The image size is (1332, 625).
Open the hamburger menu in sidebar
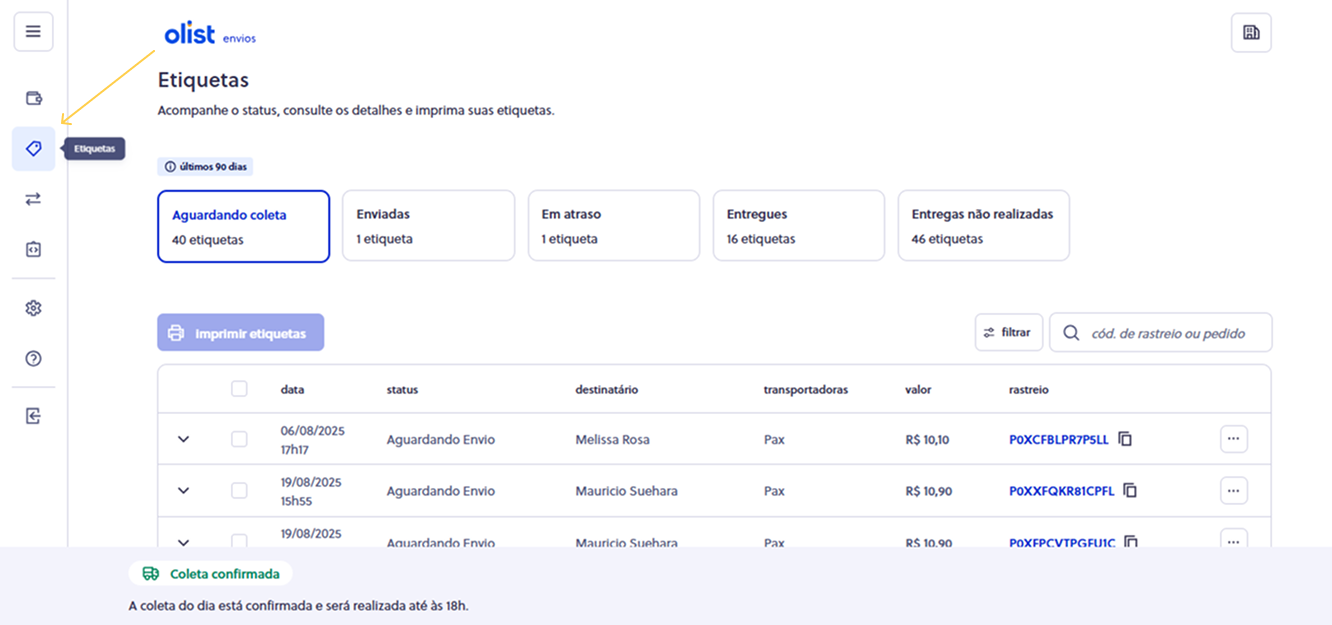[33, 32]
